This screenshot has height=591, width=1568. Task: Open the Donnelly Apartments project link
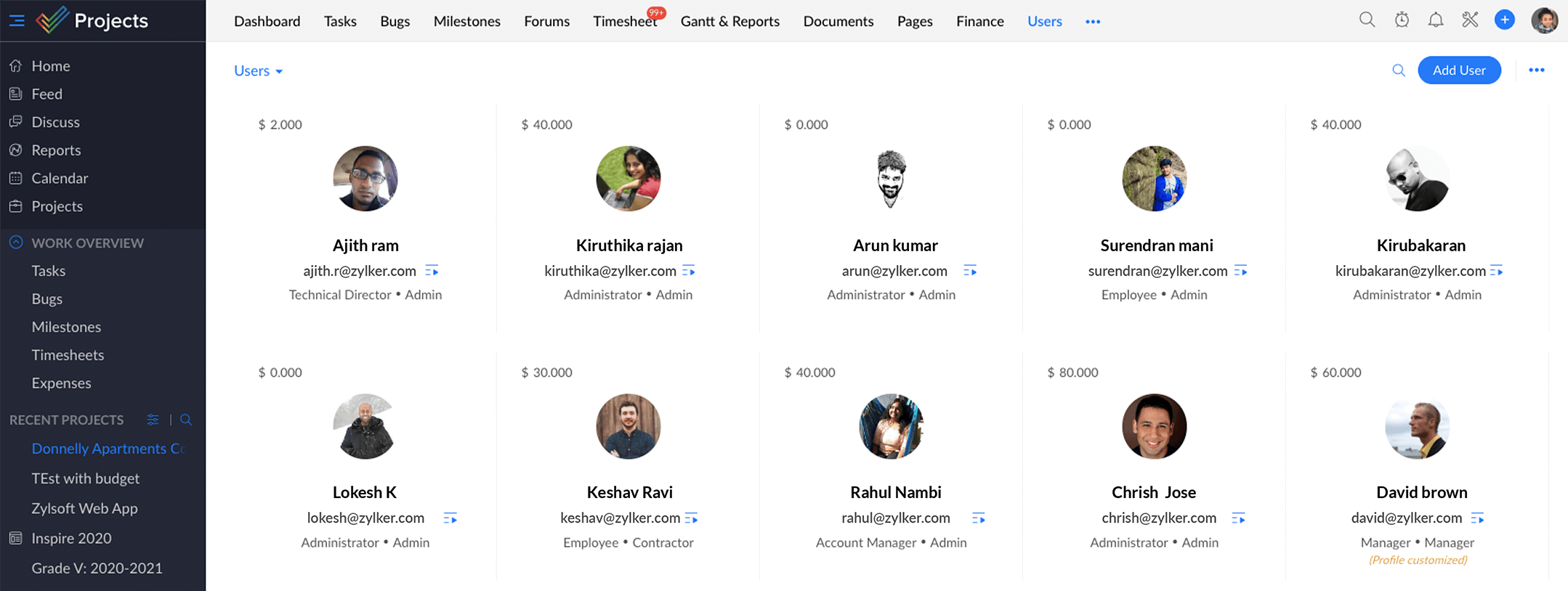click(x=106, y=449)
